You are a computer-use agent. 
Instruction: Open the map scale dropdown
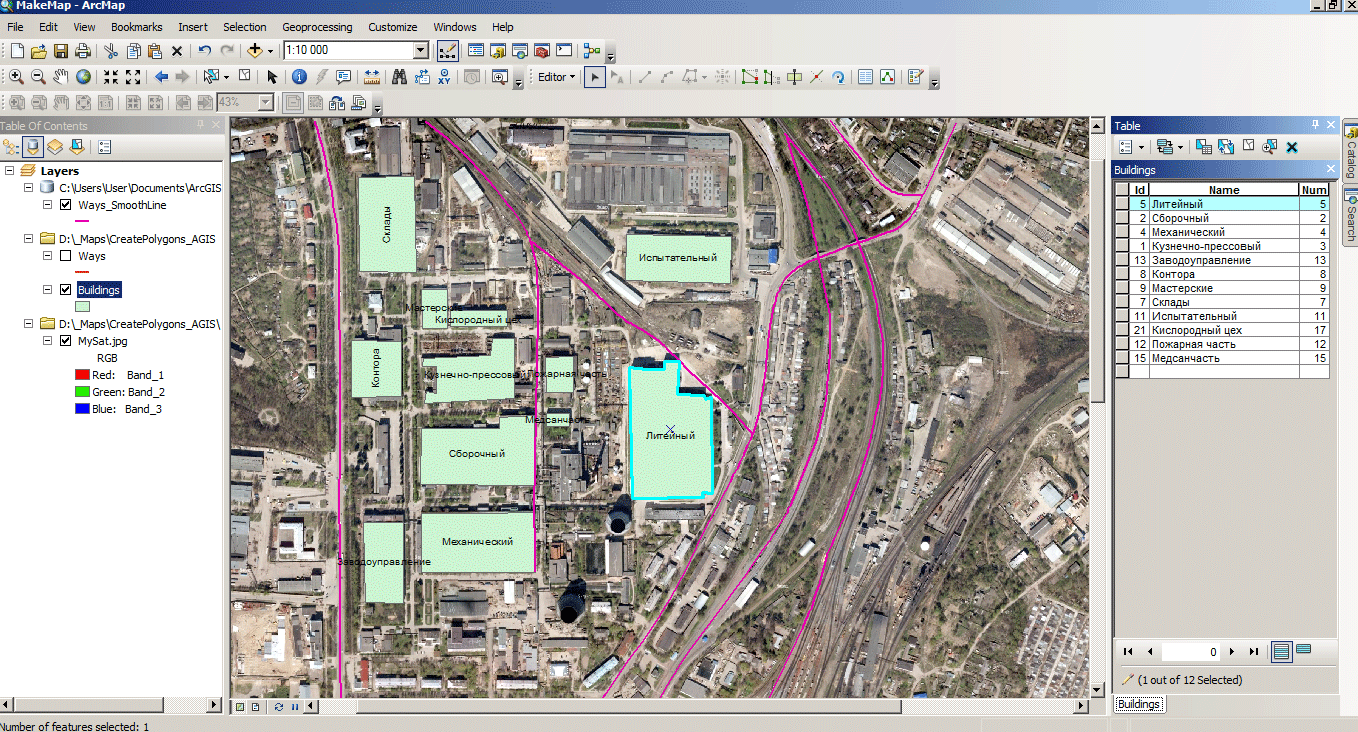421,50
